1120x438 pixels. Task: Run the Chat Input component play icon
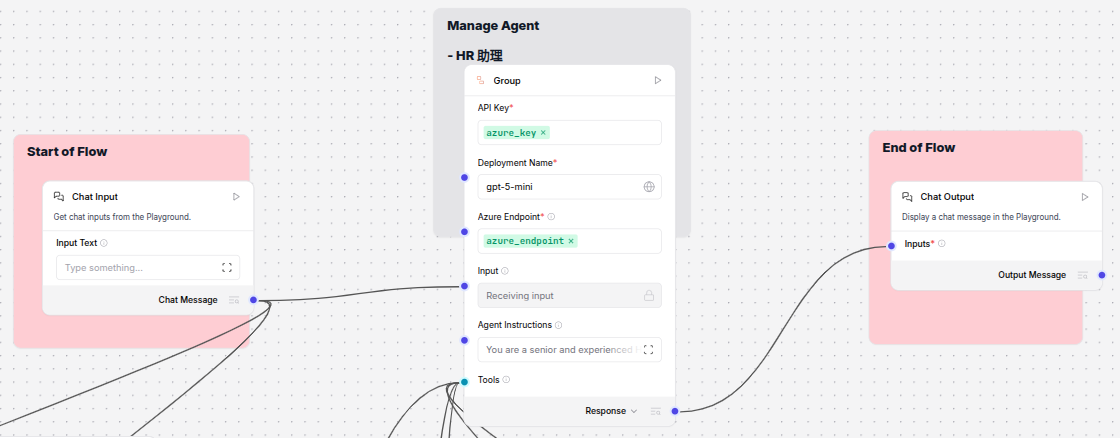(236, 196)
